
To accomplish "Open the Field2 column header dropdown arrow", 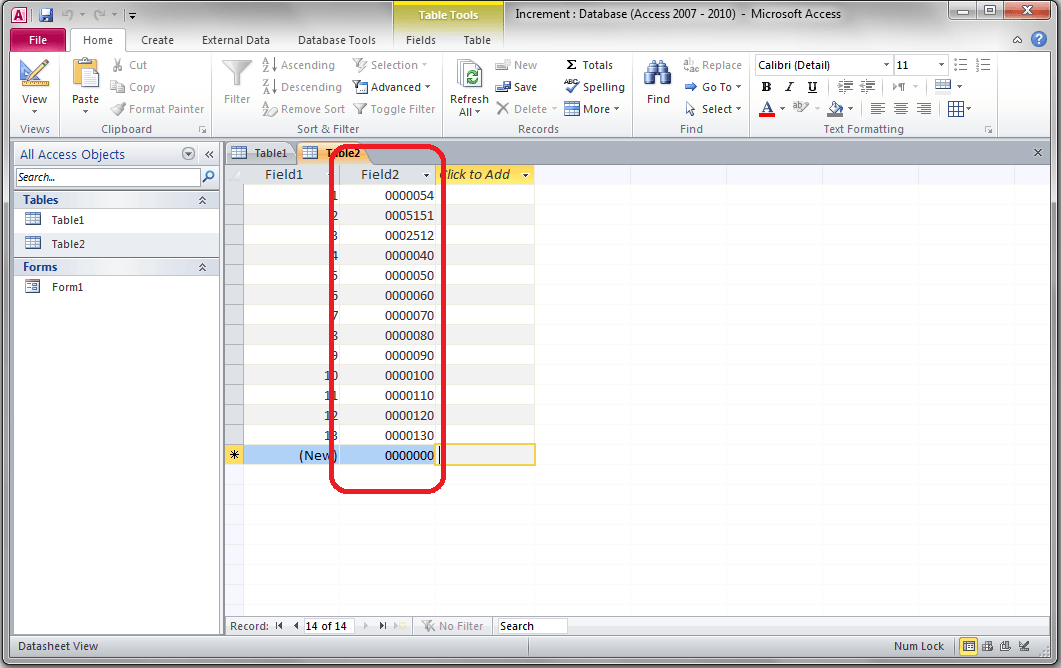I will tap(426, 175).
